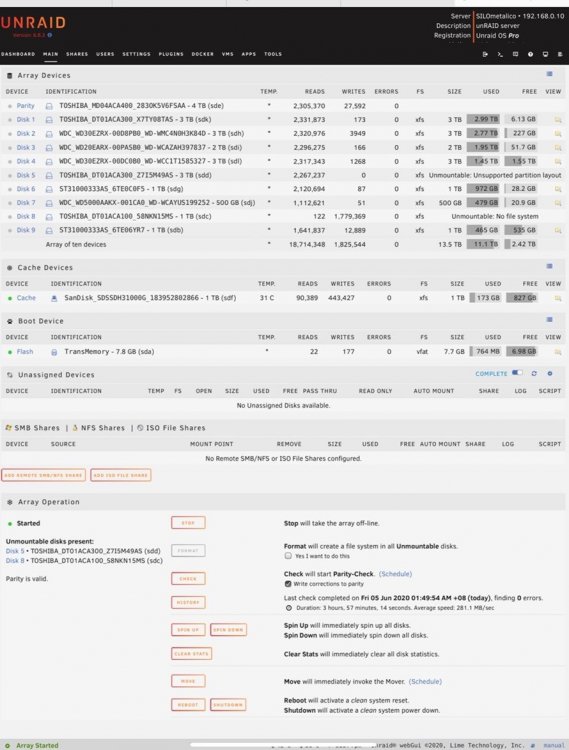Browse Disk 1 folder view icon
569x750 pixels.
pyautogui.click(x=558, y=120)
